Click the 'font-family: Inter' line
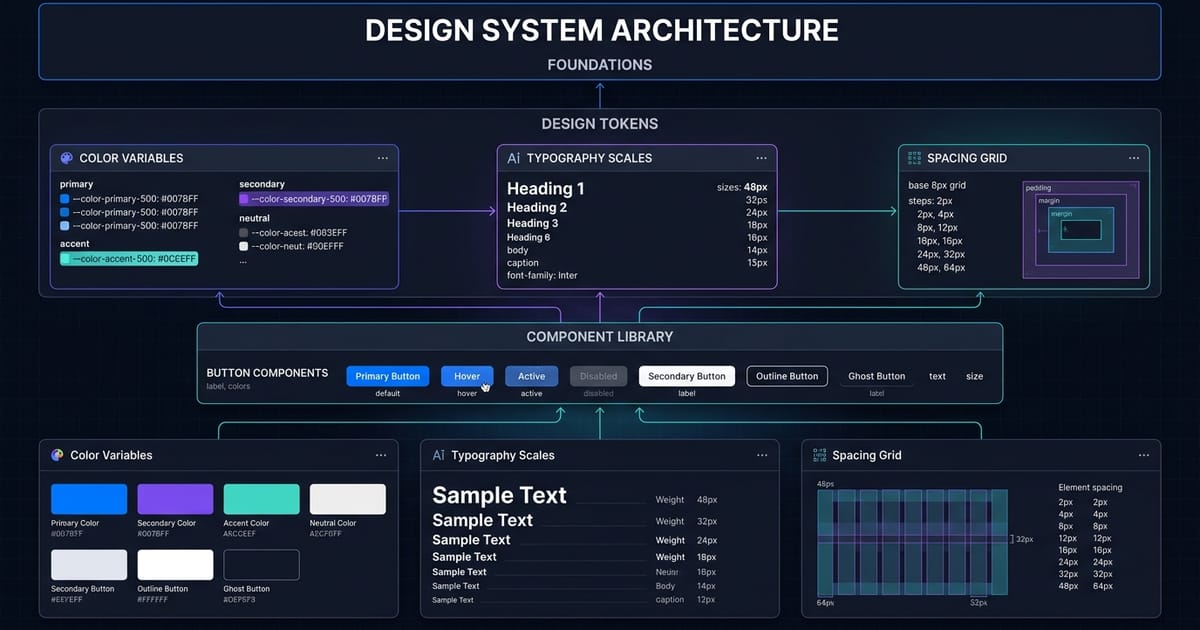 tap(542, 275)
